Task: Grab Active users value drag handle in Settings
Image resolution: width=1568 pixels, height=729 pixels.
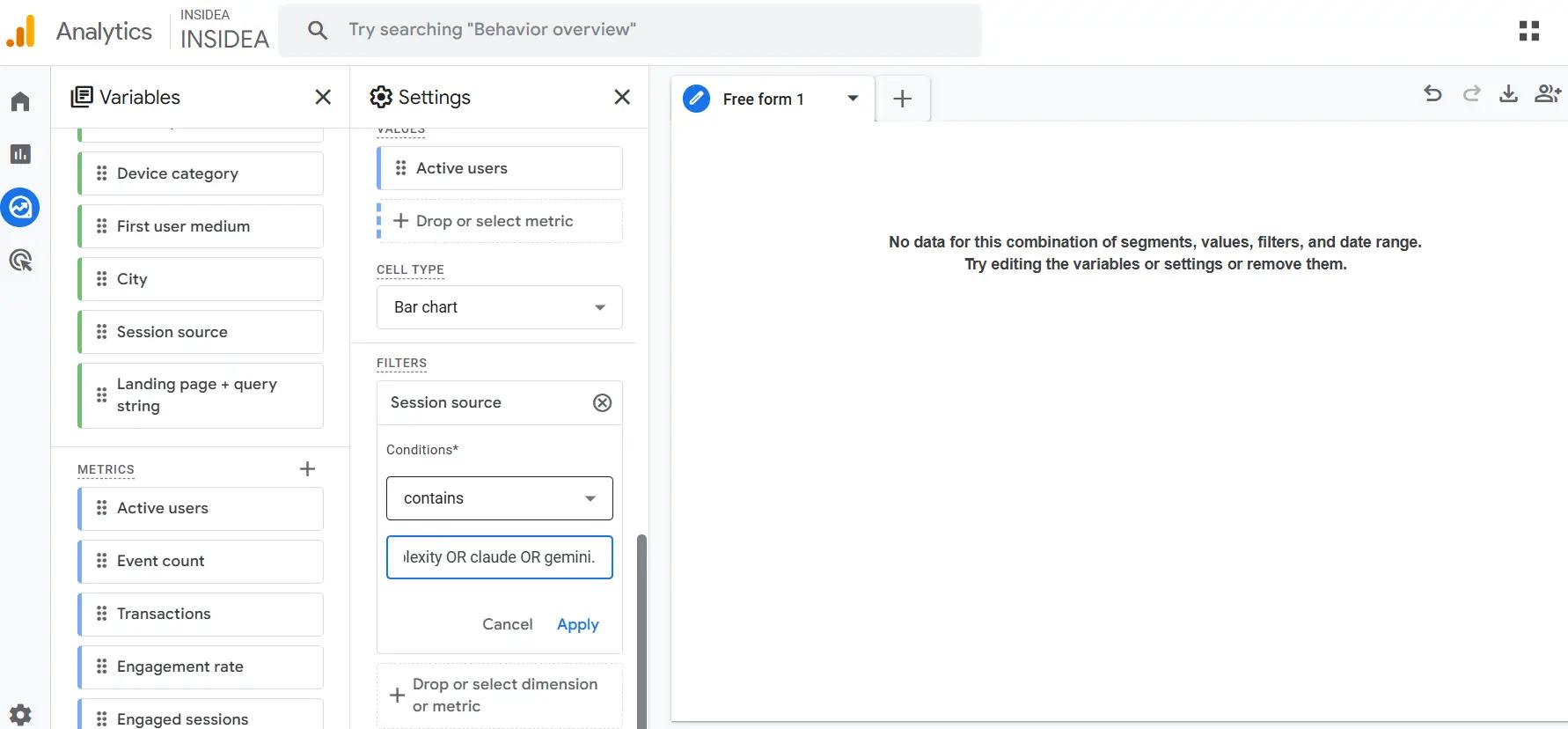Action: coord(400,168)
